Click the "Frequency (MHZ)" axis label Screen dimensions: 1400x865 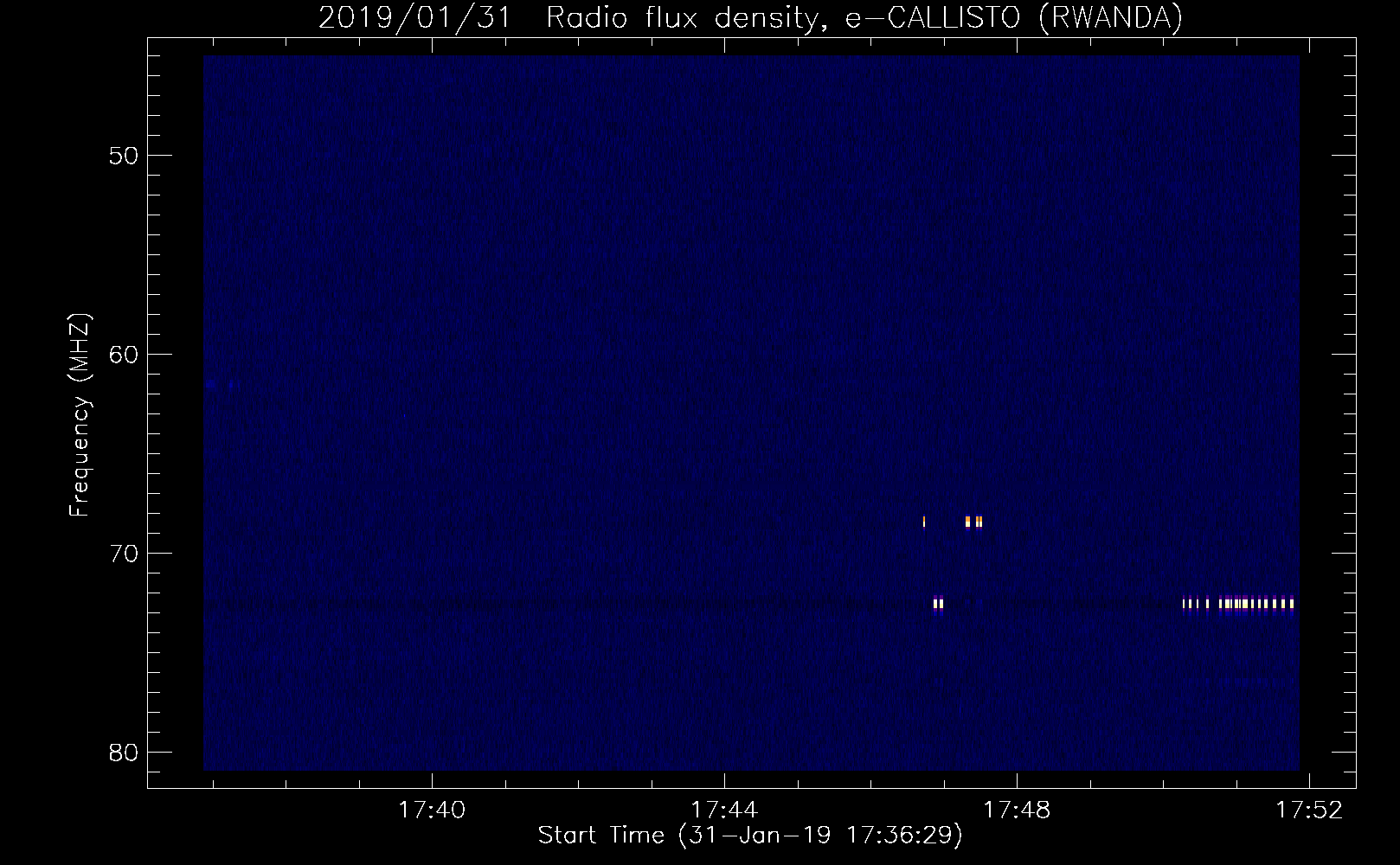[80, 415]
